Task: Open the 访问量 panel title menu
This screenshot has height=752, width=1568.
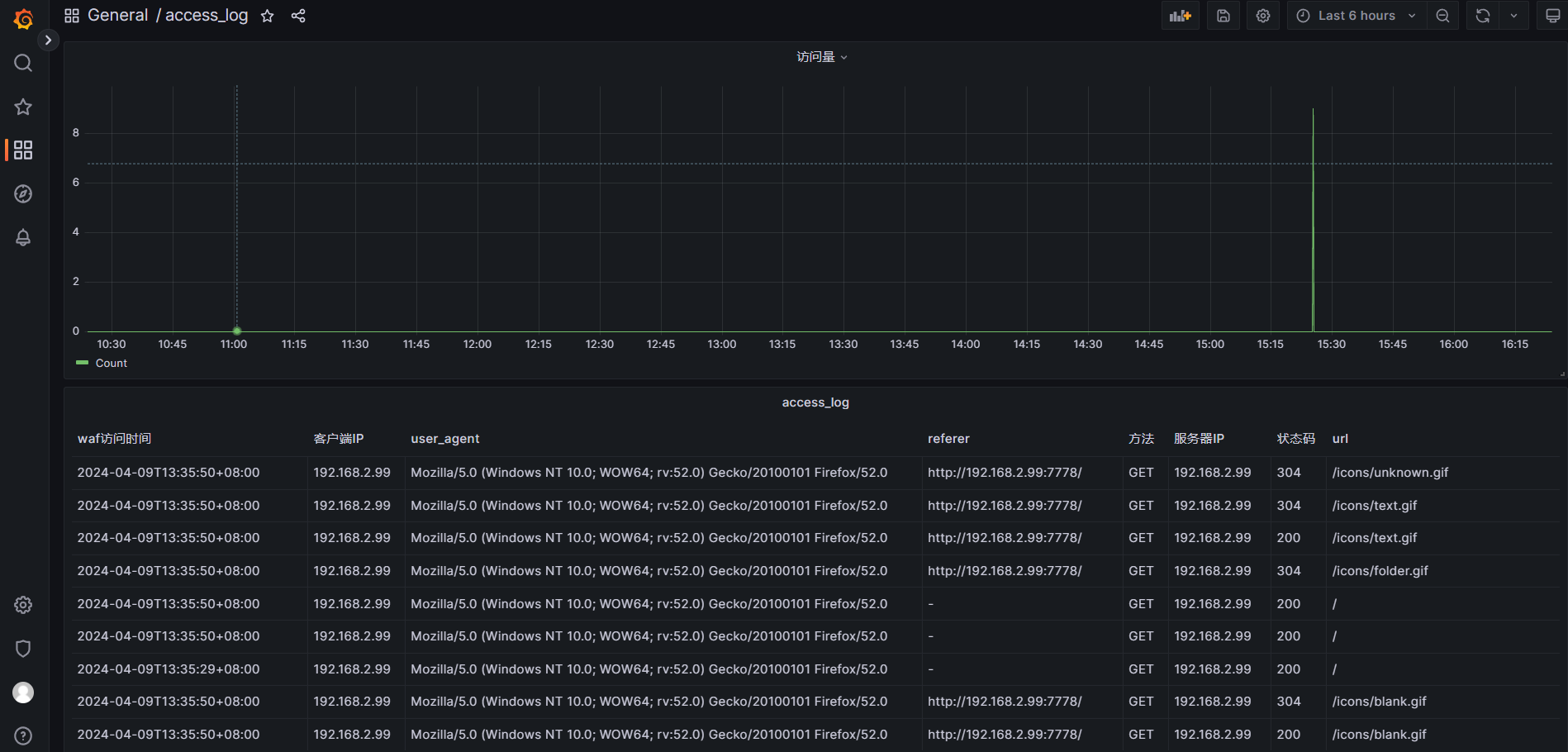Action: point(821,57)
